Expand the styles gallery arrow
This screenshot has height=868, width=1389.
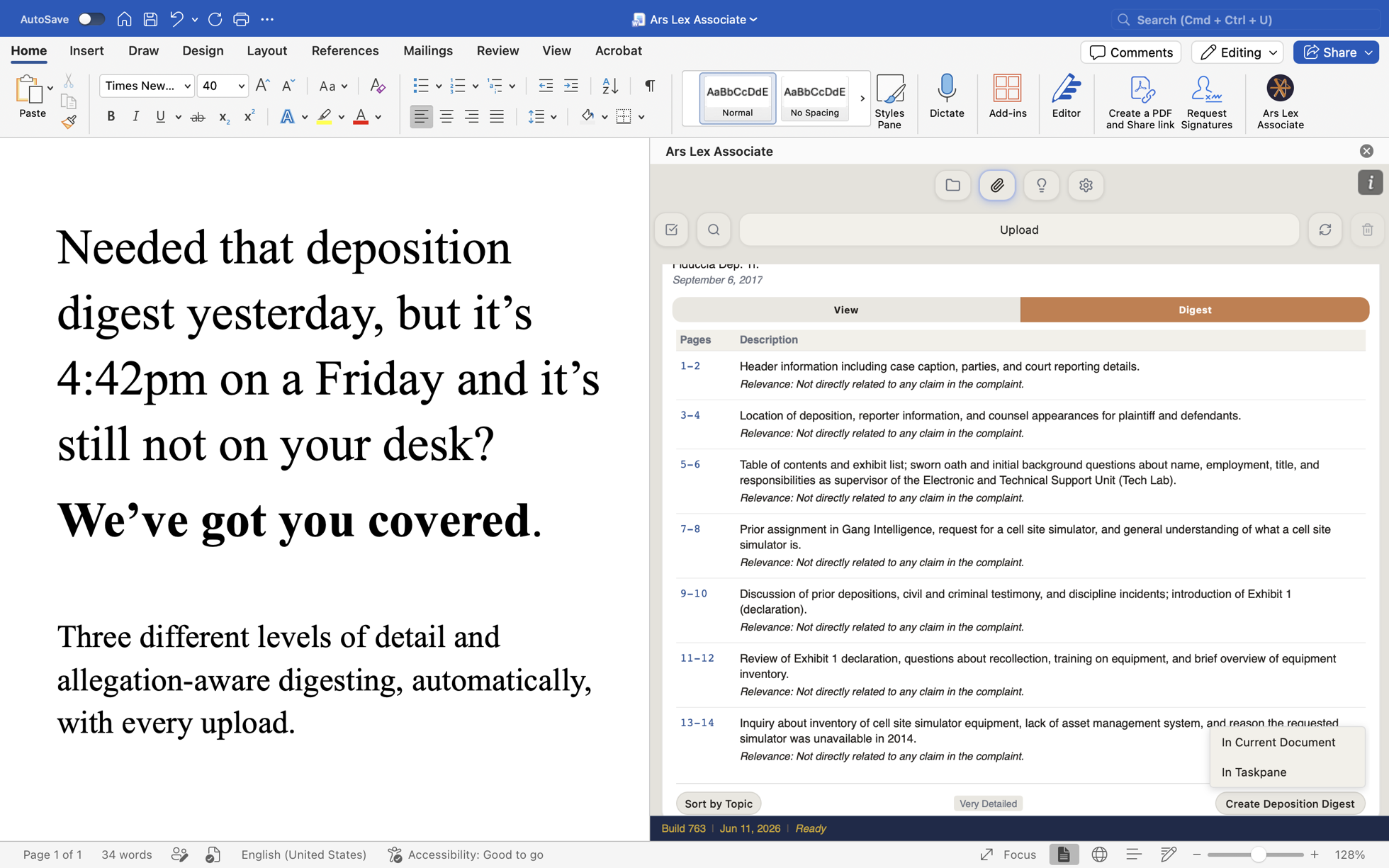[x=862, y=98]
